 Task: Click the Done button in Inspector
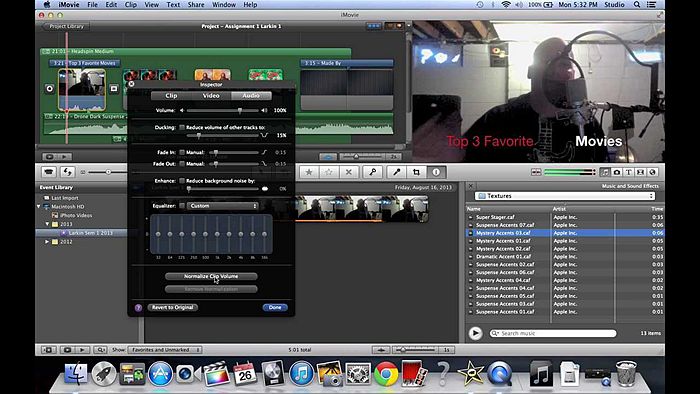(x=275, y=307)
